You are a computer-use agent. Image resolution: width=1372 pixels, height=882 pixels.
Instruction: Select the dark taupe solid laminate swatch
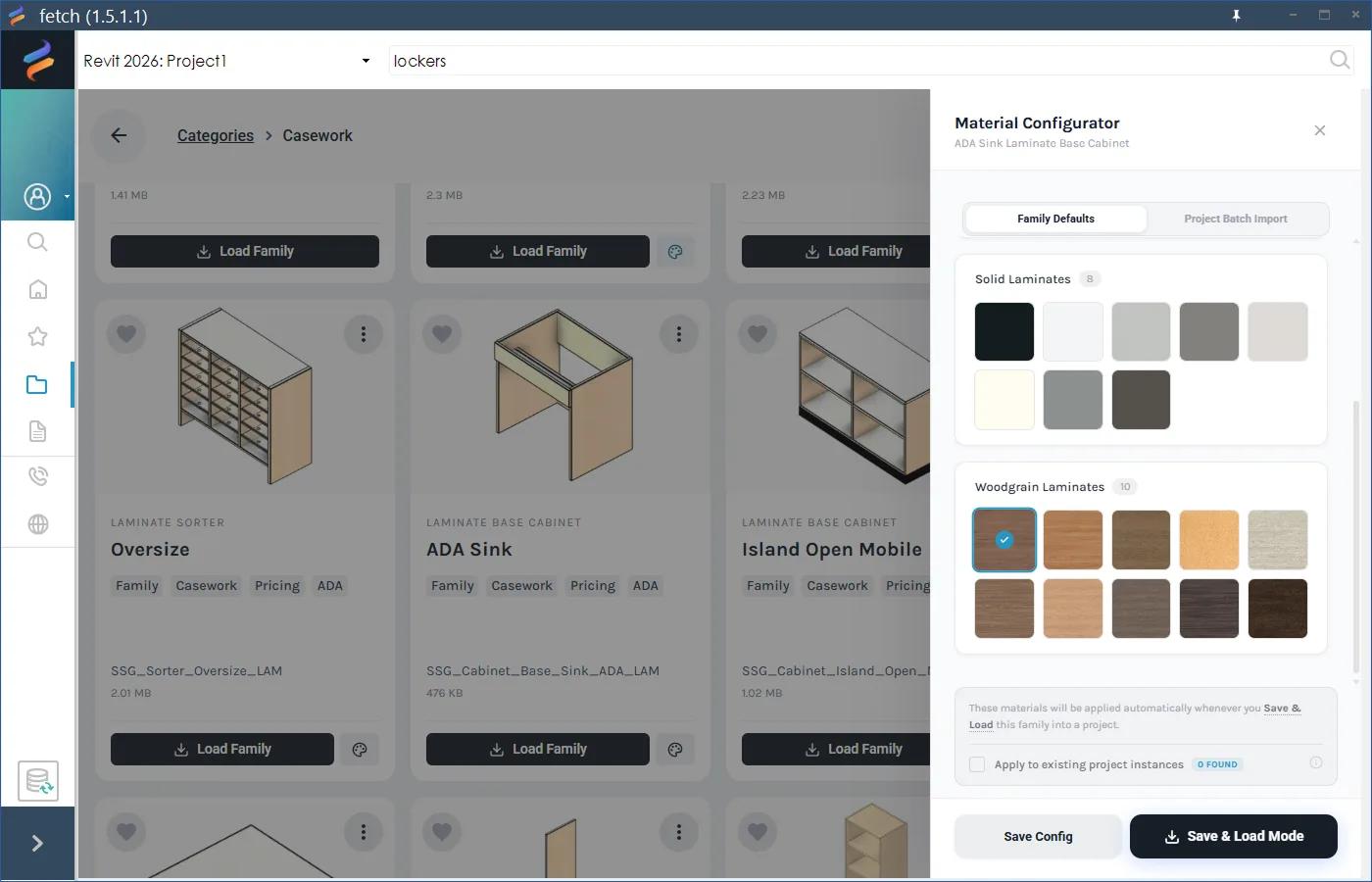(1142, 400)
